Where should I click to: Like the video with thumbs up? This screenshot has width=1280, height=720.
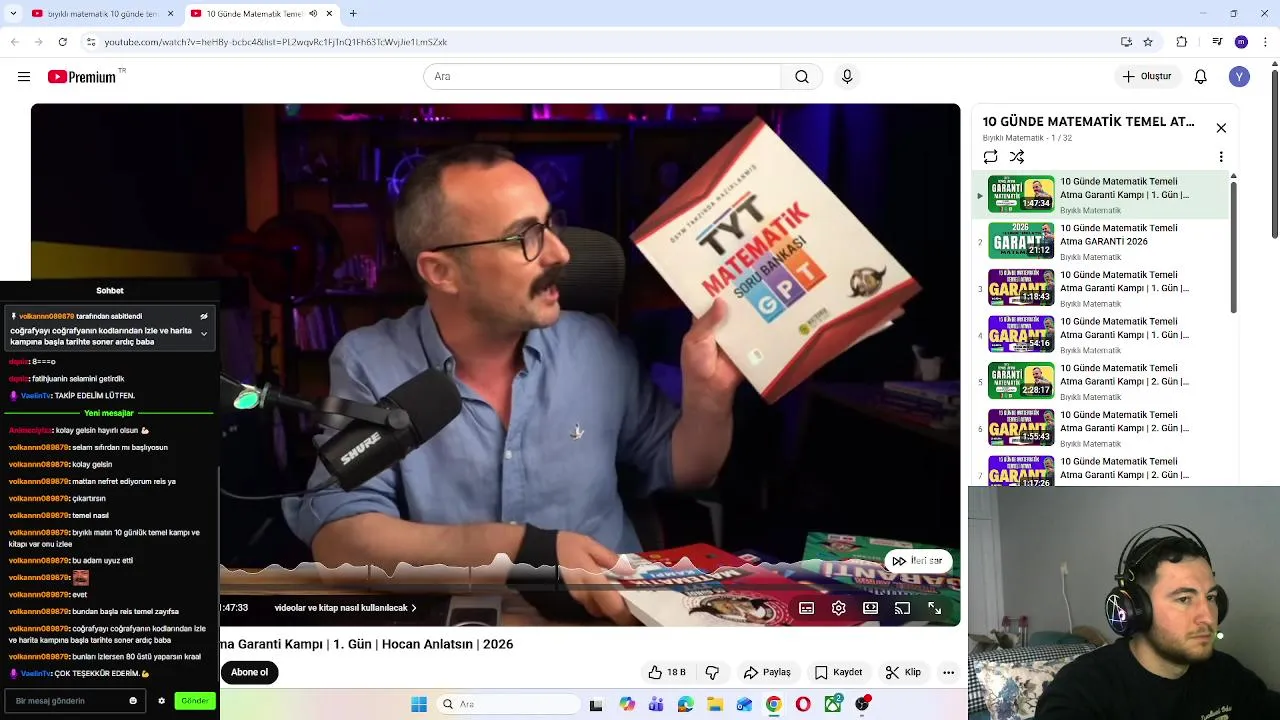[x=668, y=672]
